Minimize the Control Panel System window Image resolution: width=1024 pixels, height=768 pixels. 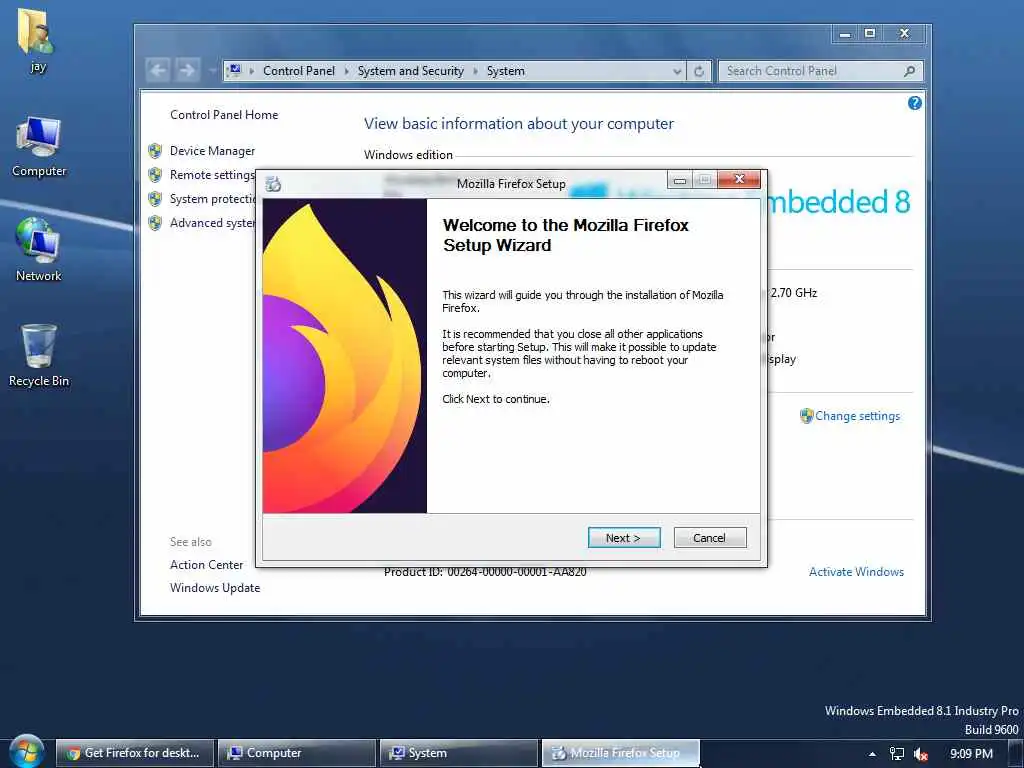845,33
